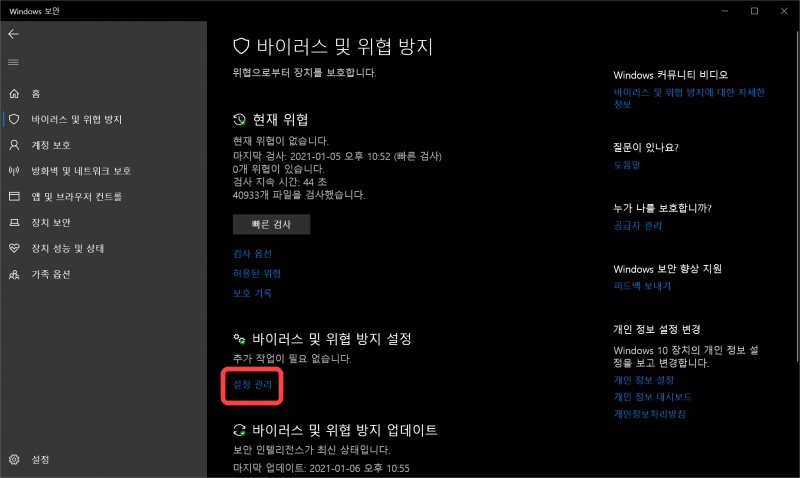
Task: Click the 바이러스 및 위협 방지 업데이트 heading
Action: pos(344,430)
